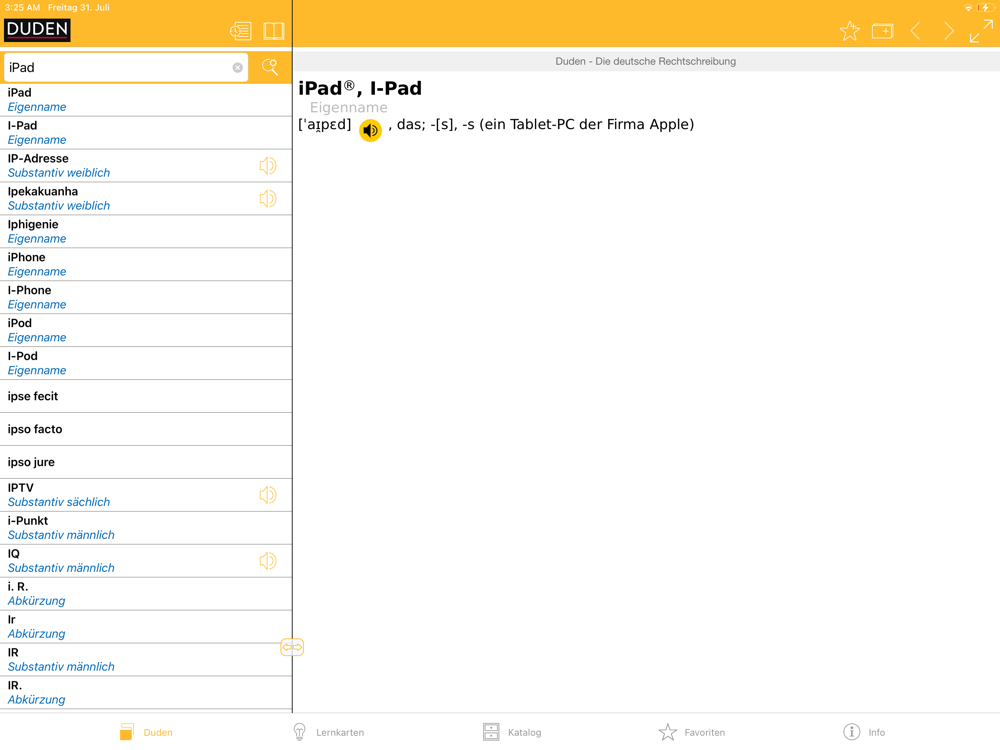Select iPad Eigenname list entry
1000x750 pixels.
pos(146,99)
